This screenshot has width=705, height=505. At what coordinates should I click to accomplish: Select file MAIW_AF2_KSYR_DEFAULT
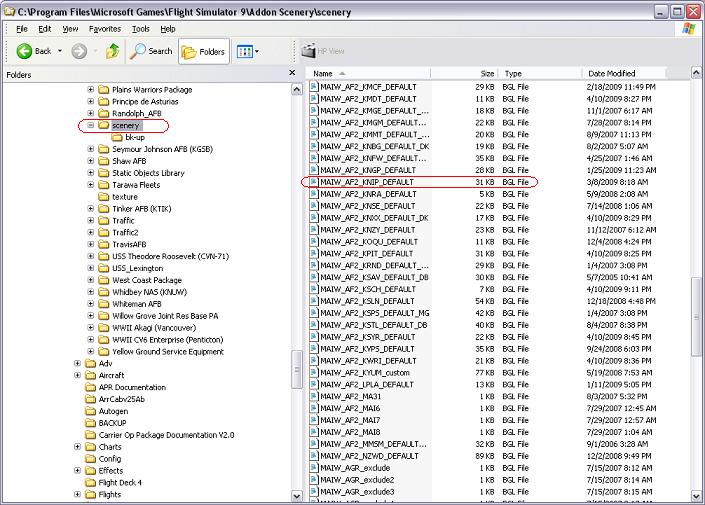[x=367, y=337]
